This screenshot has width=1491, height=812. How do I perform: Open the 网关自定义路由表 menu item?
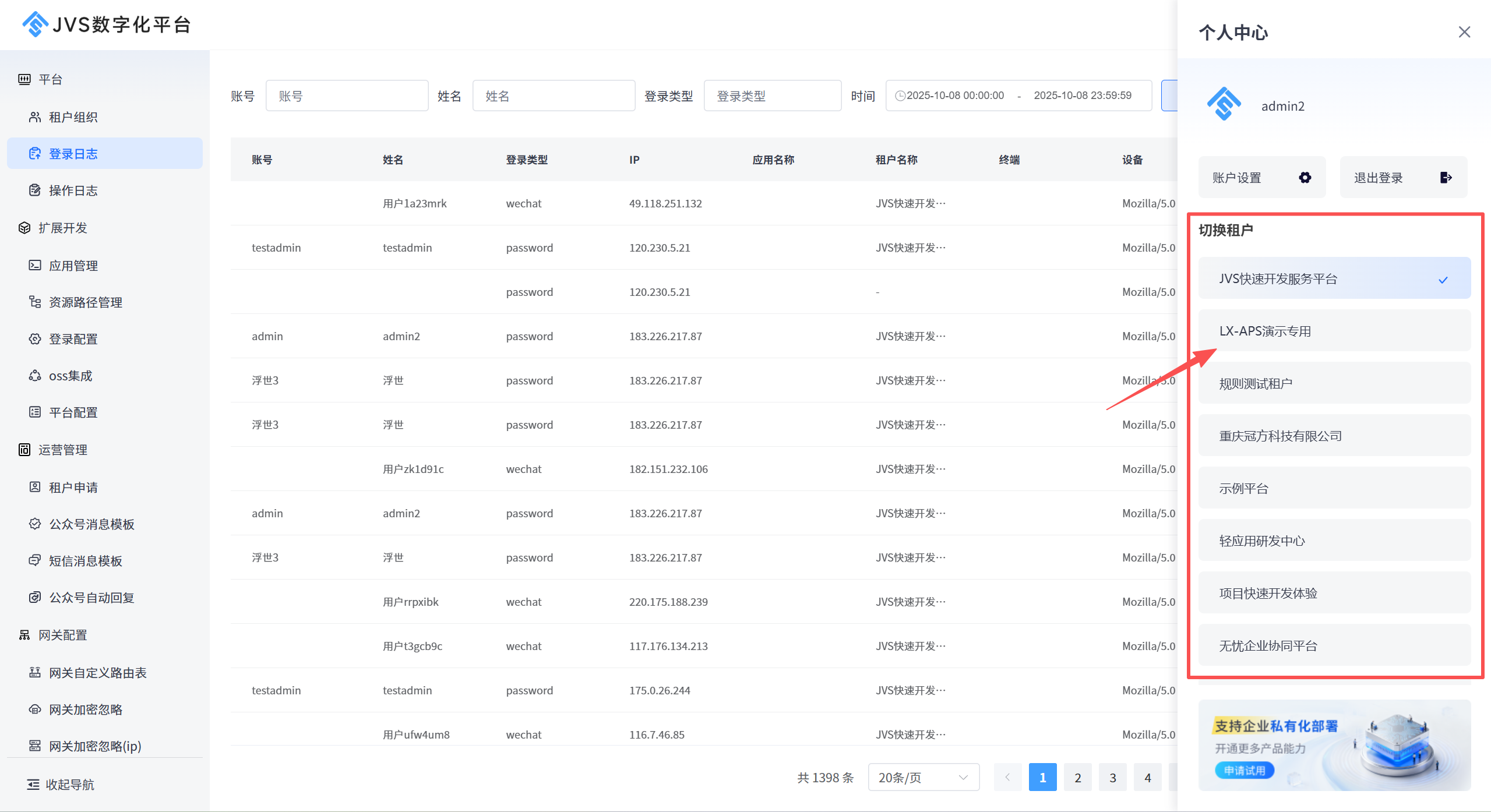97,673
